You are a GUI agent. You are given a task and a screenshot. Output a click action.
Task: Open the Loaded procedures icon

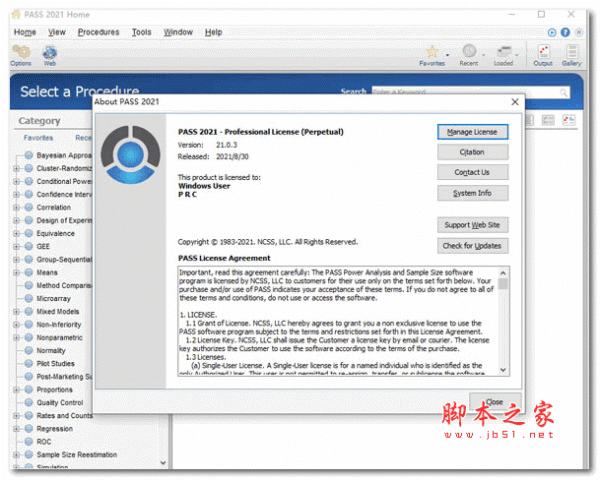(504, 51)
